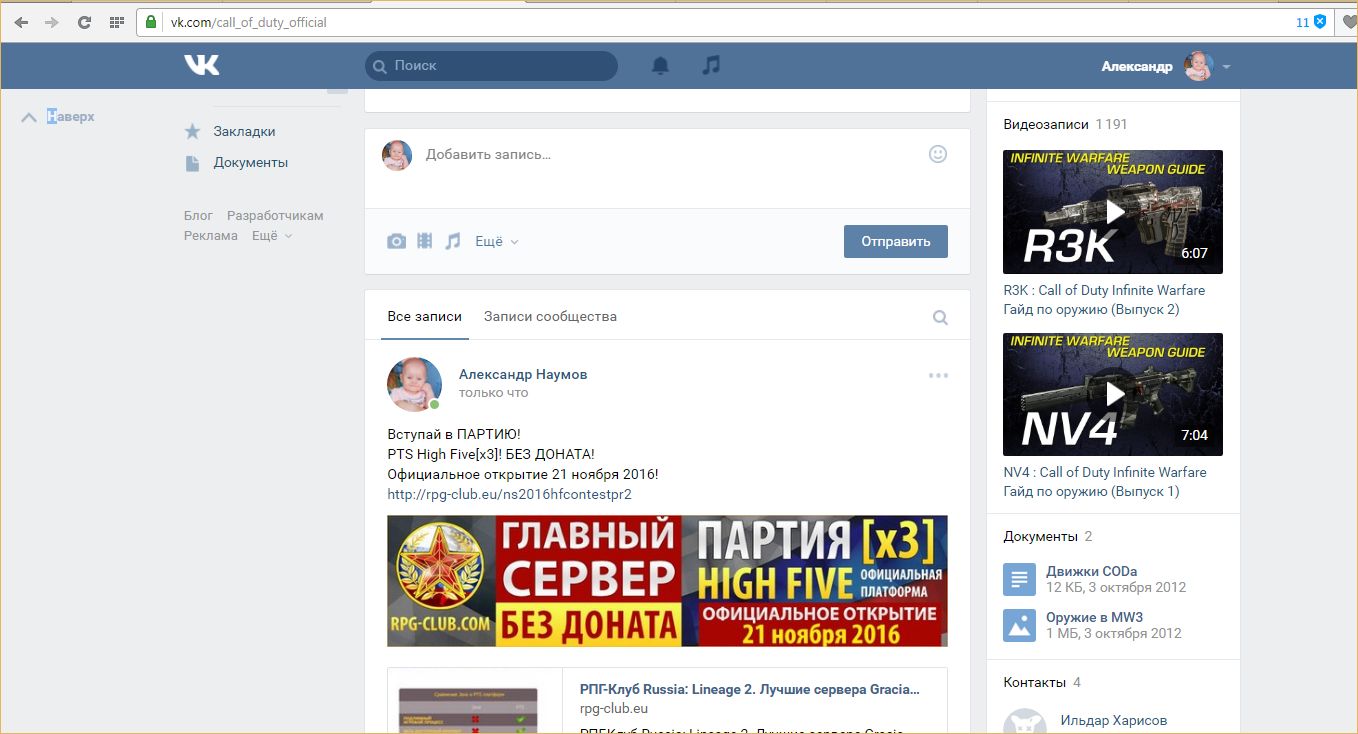This screenshot has height=734, width=1358.
Task: Click post author avatar photo
Action: [x=414, y=384]
